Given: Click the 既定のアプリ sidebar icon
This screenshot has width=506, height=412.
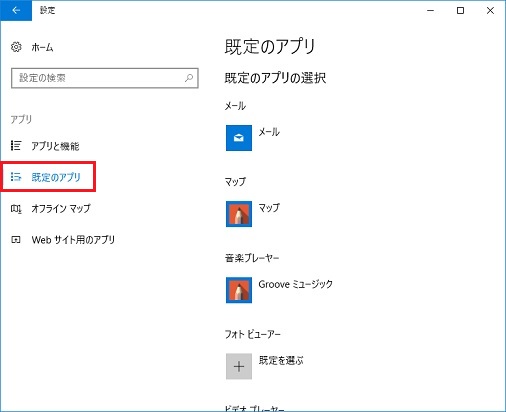Looking at the screenshot, I should [x=16, y=177].
